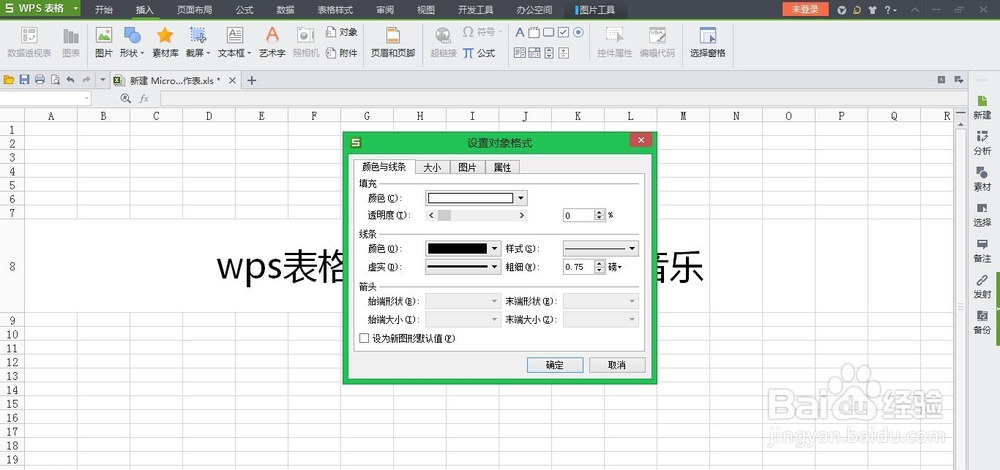Click 新建 in the right sidebar
This screenshot has width=1000, height=470.
[x=982, y=108]
